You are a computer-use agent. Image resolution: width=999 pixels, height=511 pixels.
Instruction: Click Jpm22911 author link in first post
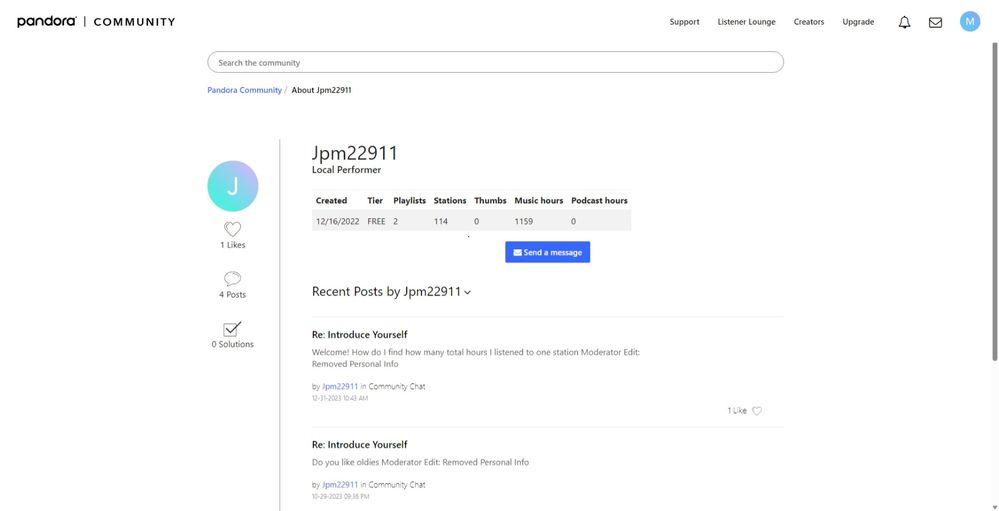click(x=340, y=387)
